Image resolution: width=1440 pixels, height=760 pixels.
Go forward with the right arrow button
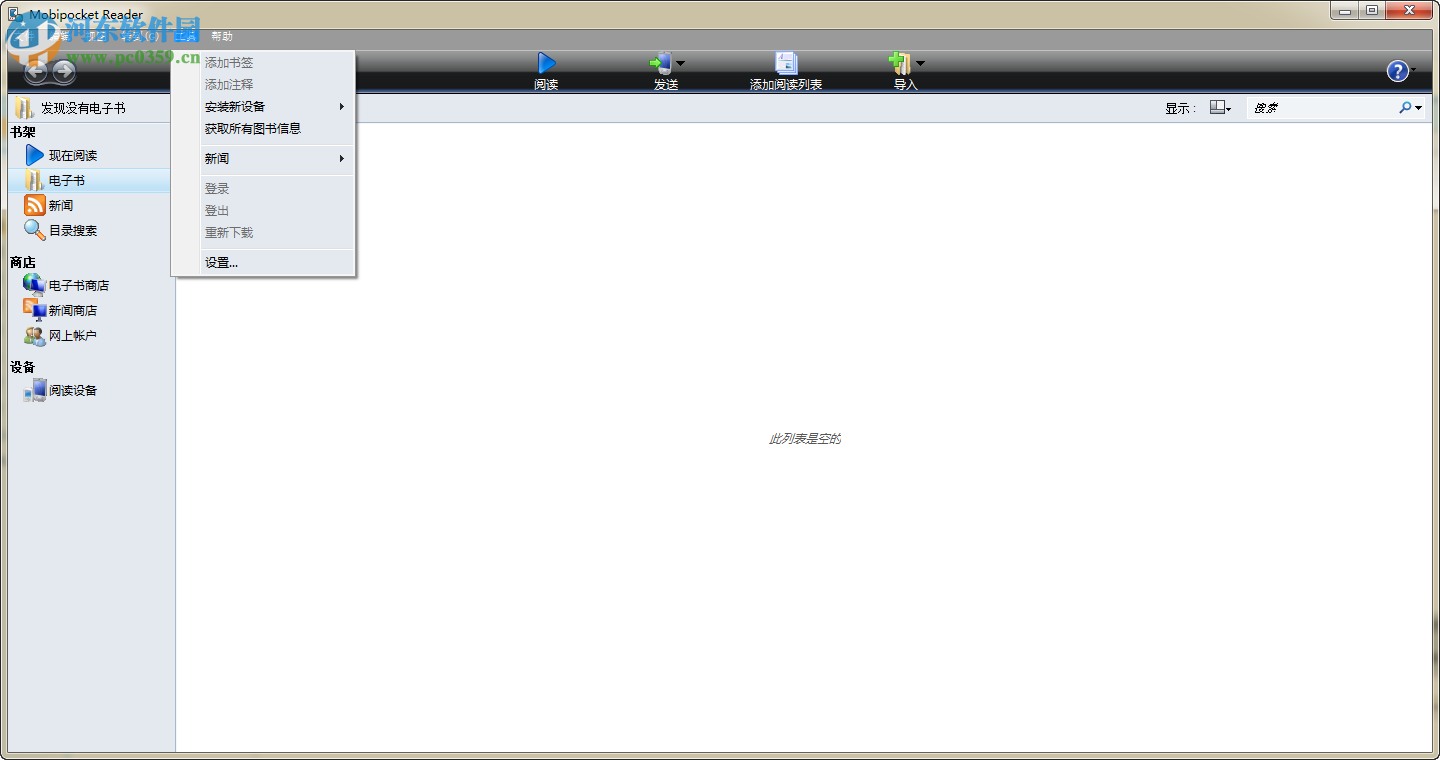point(64,72)
